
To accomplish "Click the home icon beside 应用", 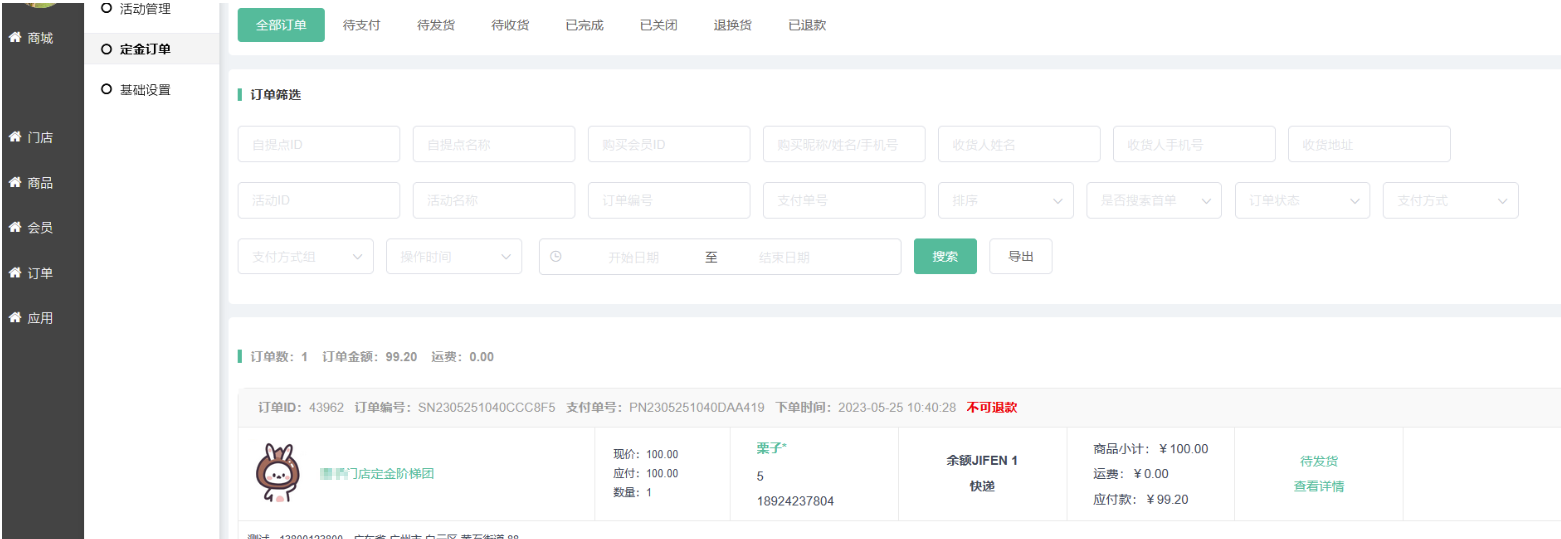I will (15, 318).
